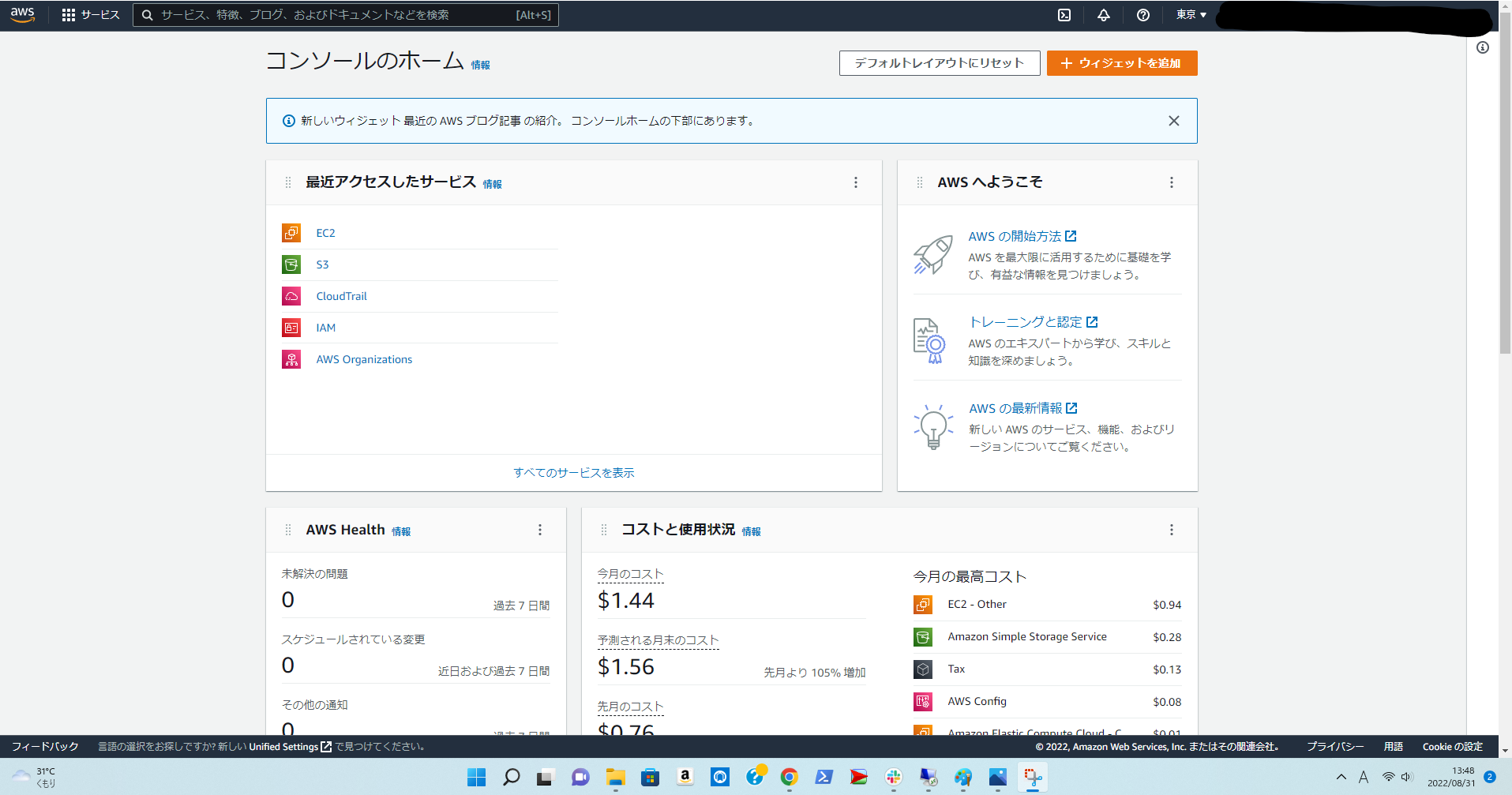1512x795 pixels.
Task: Click the $0.94 cost value for EC2 - Other
Action: pyautogui.click(x=1167, y=605)
